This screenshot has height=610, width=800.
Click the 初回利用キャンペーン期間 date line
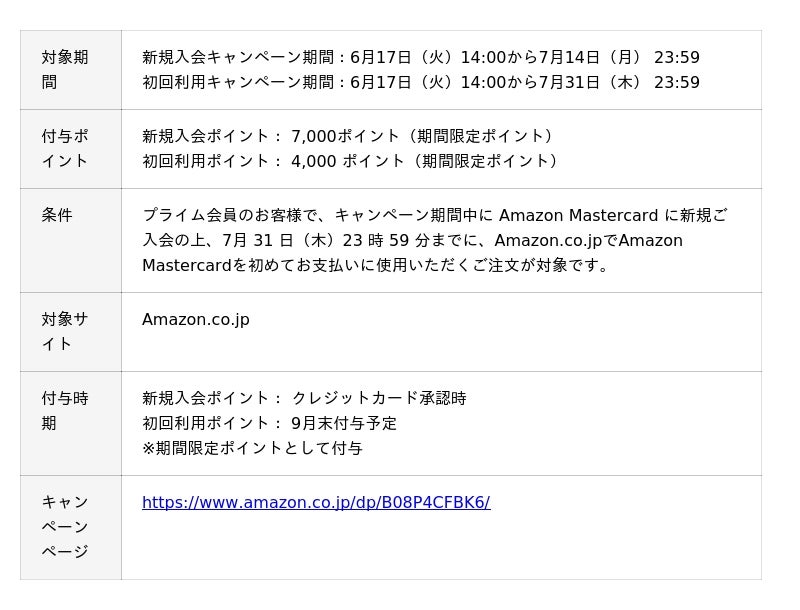point(420,83)
